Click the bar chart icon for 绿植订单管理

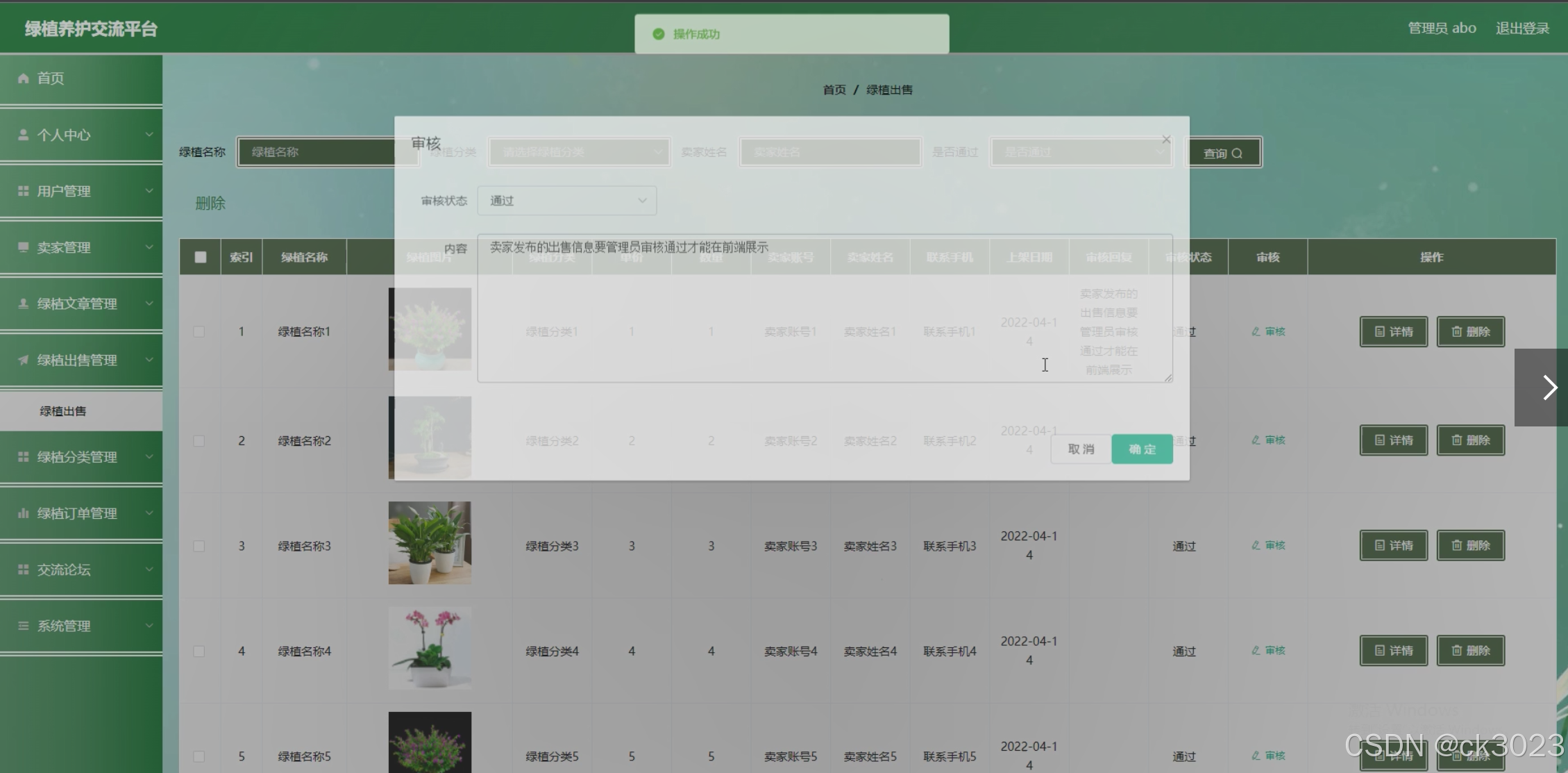(x=23, y=513)
